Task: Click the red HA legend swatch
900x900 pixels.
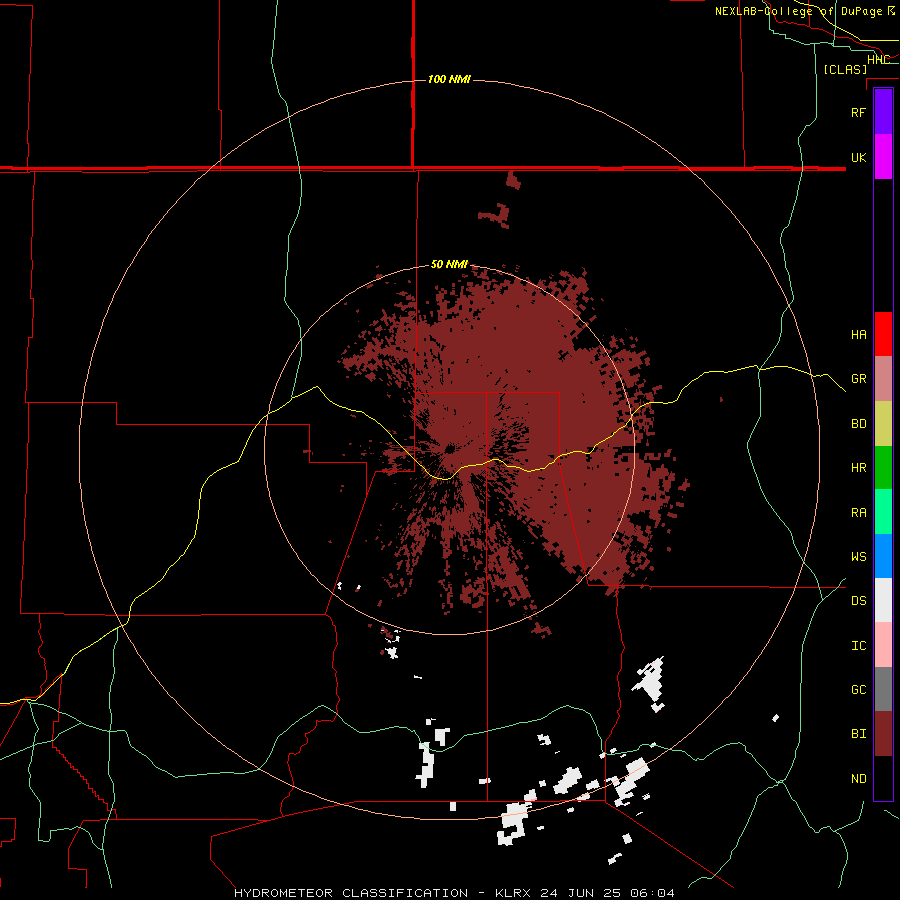Action: 883,334
